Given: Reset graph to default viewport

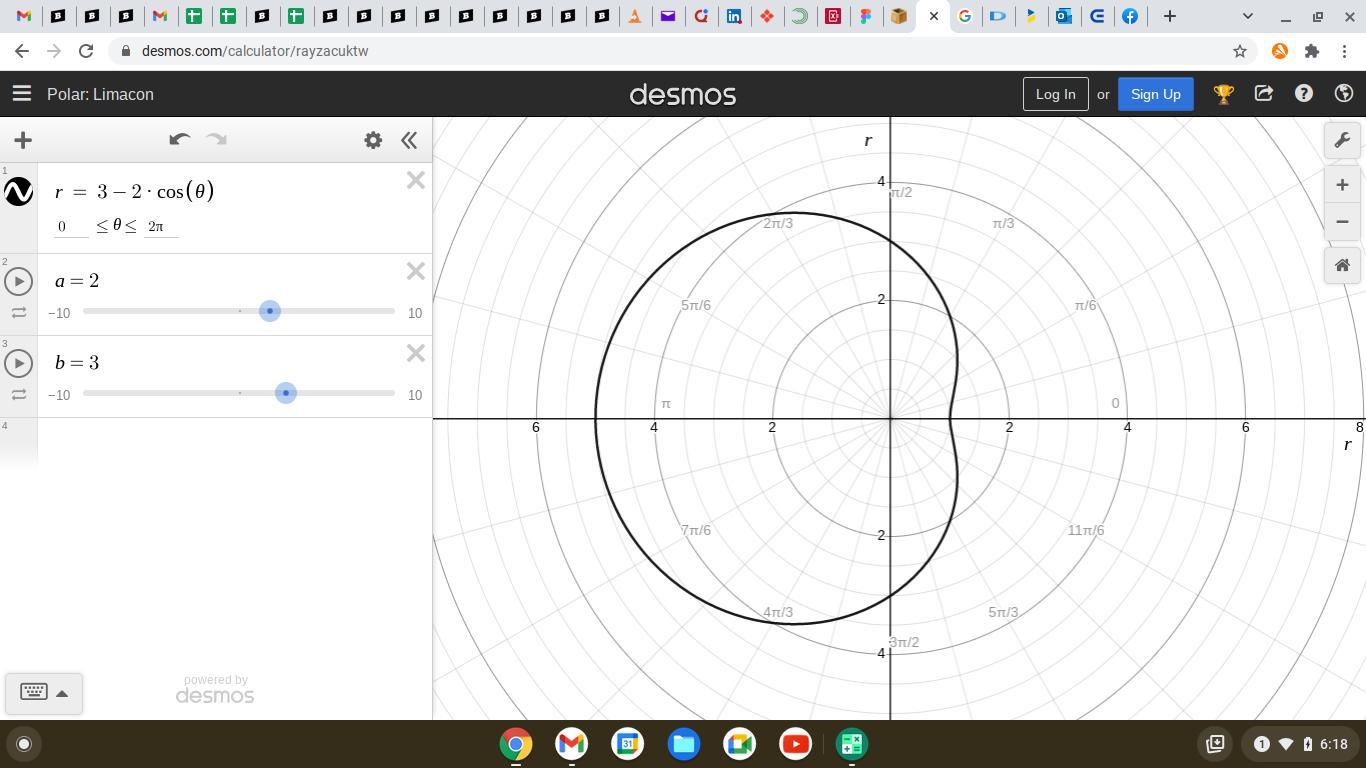Looking at the screenshot, I should pyautogui.click(x=1342, y=265).
